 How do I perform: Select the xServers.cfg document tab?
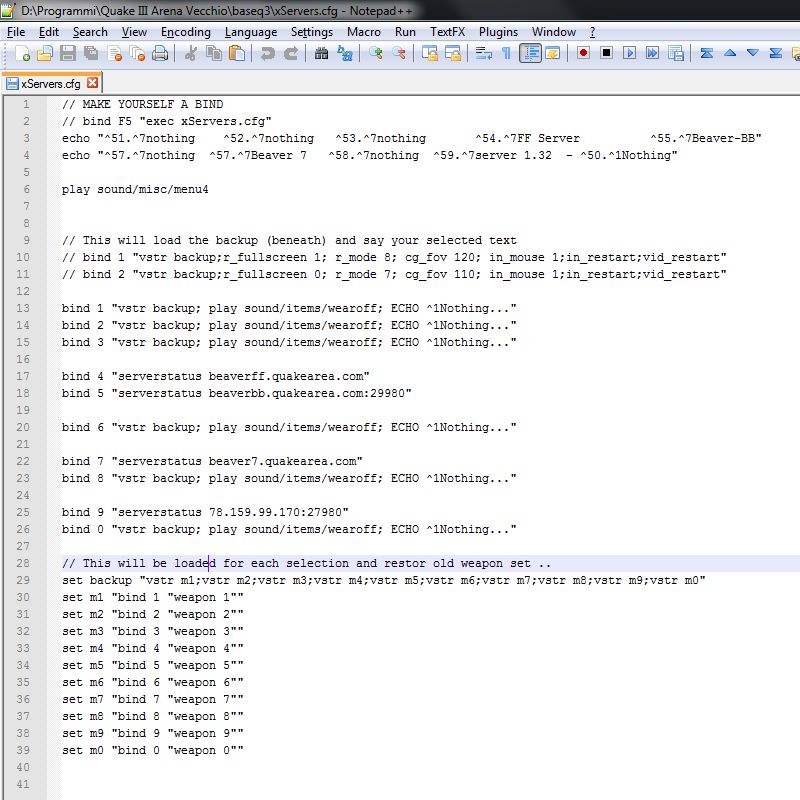(51, 83)
